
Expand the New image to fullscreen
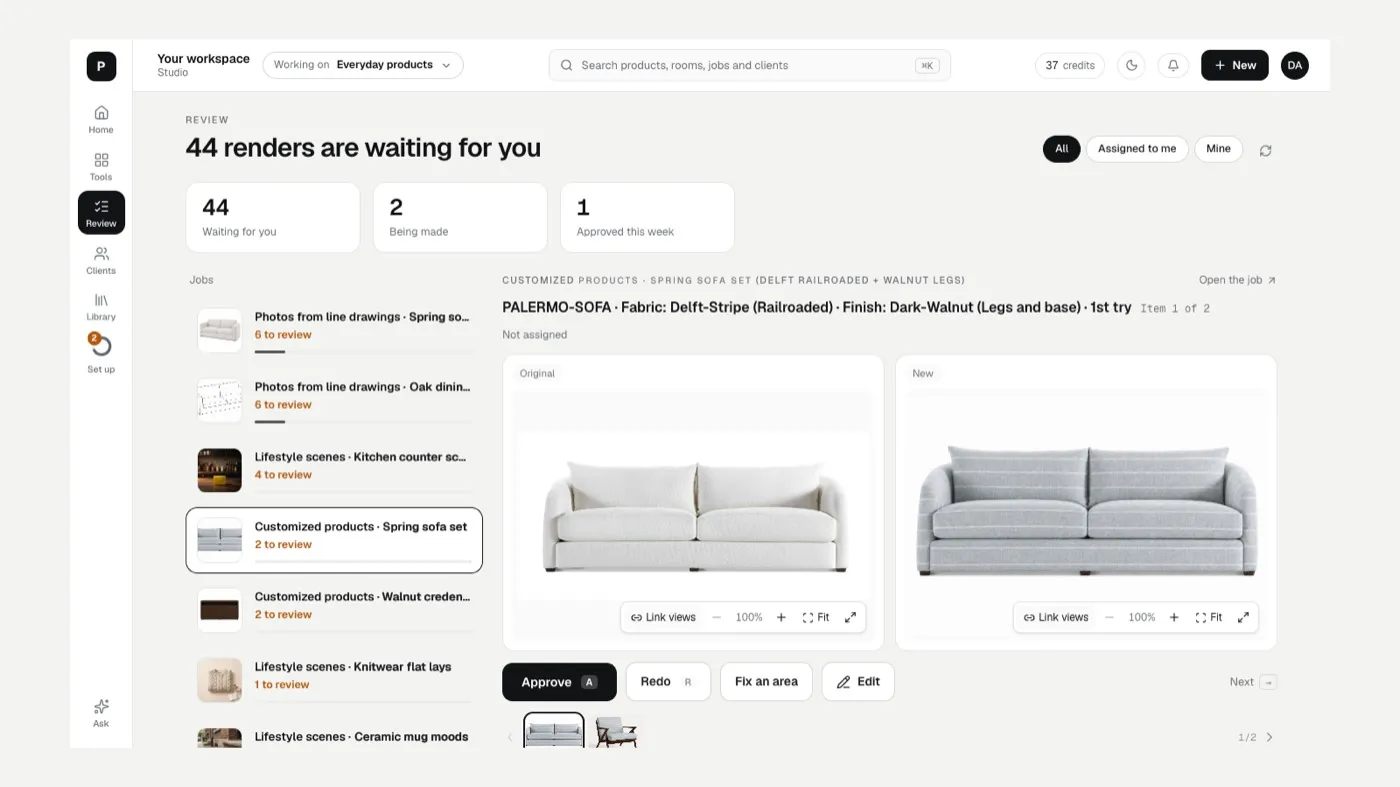point(1243,617)
